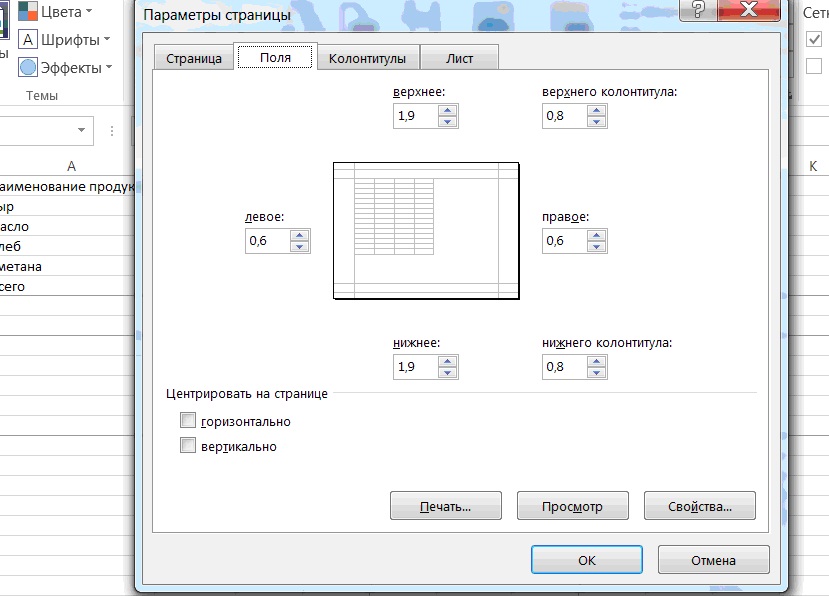Toggle the checked Сетка checkbox in ribbon

[x=814, y=39]
